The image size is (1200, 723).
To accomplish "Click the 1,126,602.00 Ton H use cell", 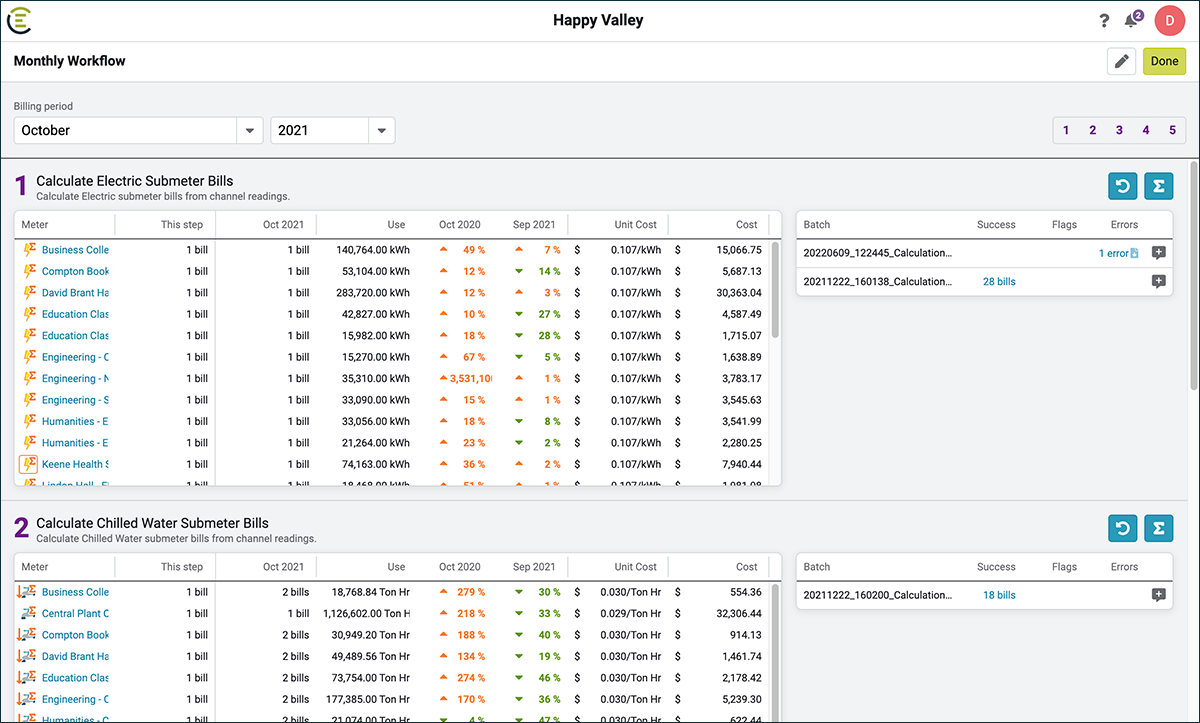I will click(x=366, y=614).
